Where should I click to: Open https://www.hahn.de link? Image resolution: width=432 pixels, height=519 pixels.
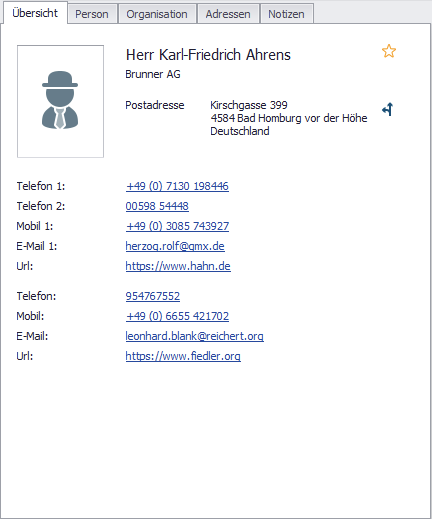pyautogui.click(x=178, y=266)
